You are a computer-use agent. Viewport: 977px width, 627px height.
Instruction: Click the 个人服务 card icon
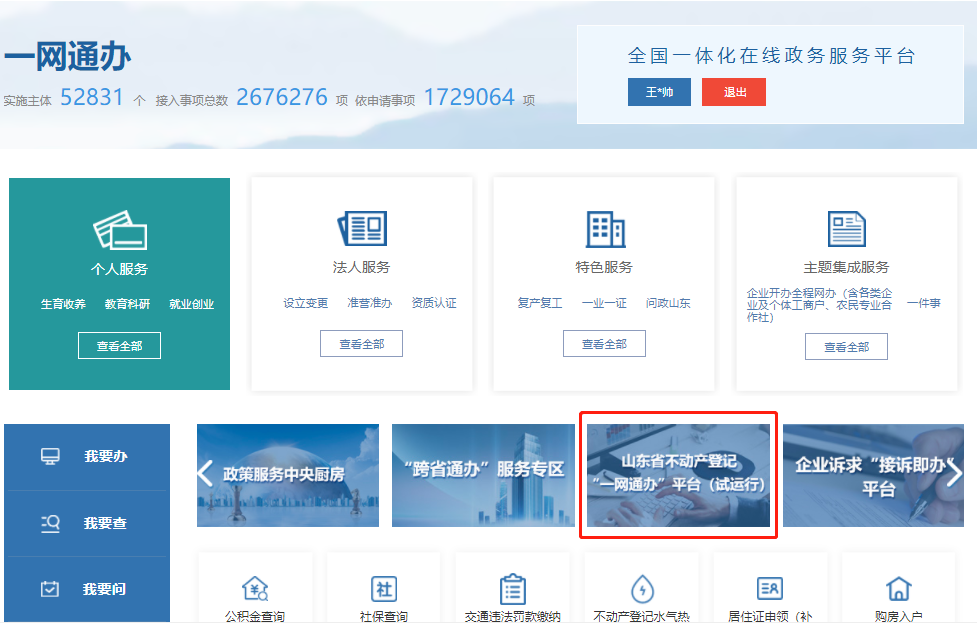coord(119,231)
